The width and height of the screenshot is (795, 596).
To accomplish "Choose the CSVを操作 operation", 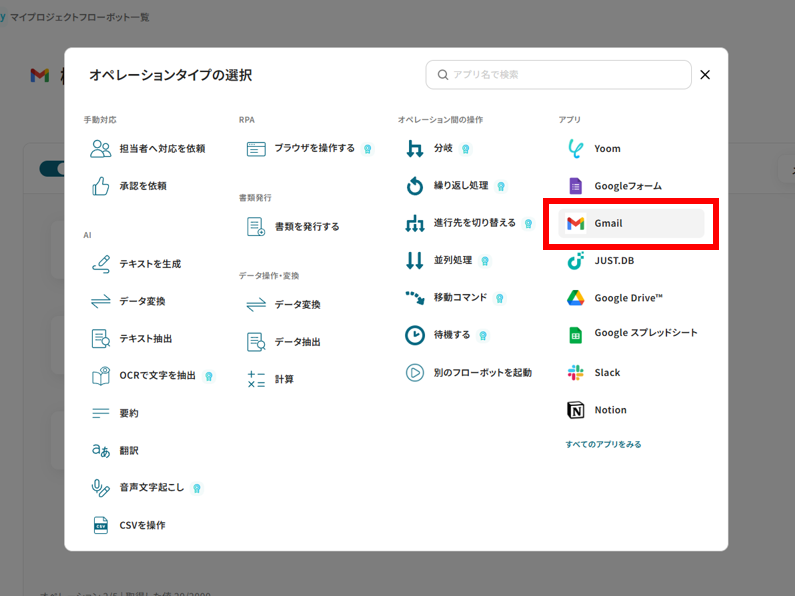I will (142, 525).
